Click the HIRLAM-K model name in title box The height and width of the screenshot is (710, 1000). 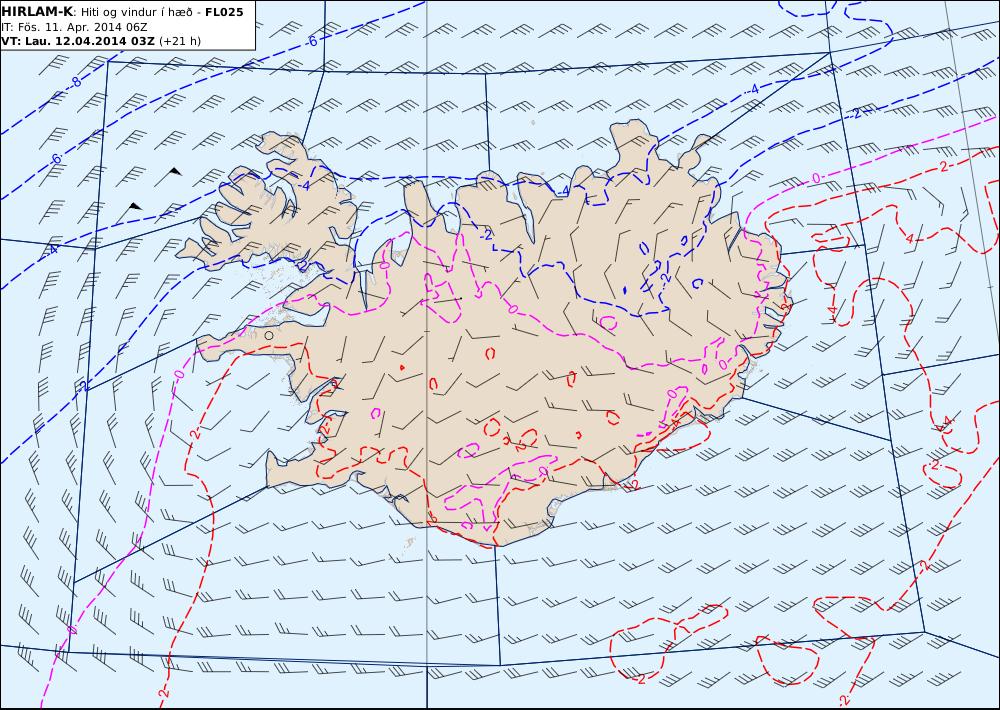click(37, 12)
